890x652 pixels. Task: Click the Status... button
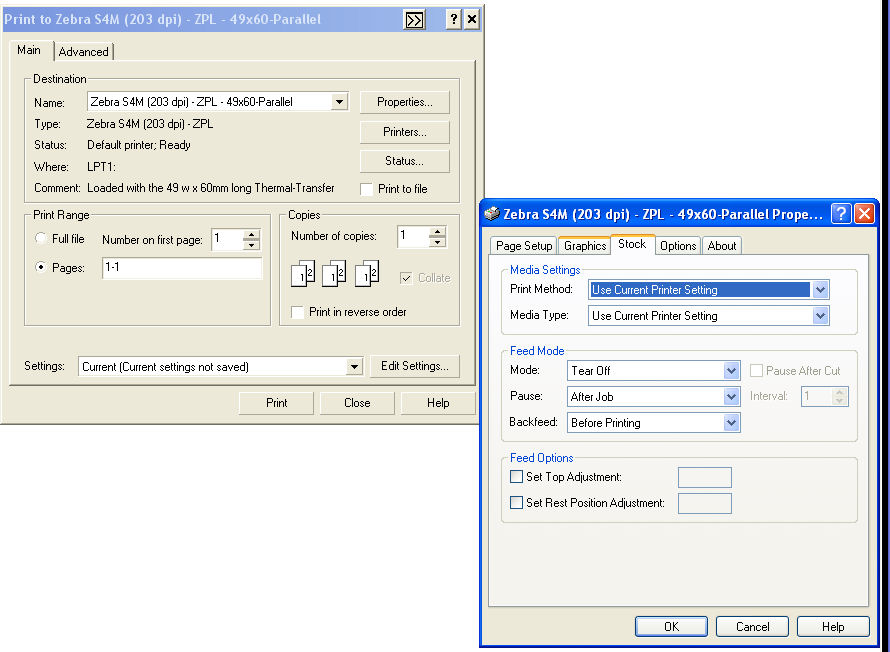(x=405, y=161)
